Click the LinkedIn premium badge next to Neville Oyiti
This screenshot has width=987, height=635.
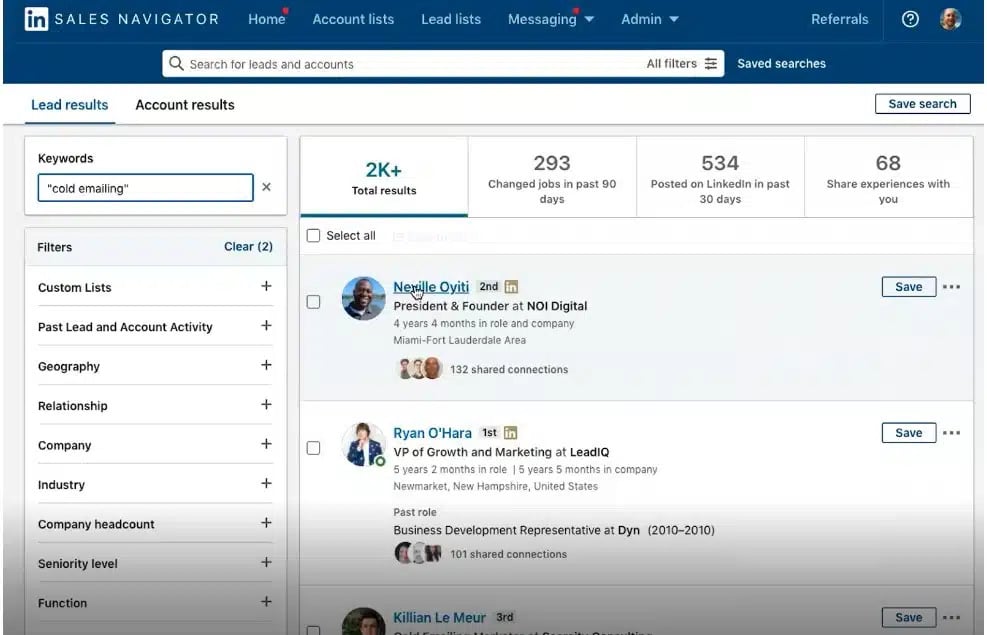[511, 286]
